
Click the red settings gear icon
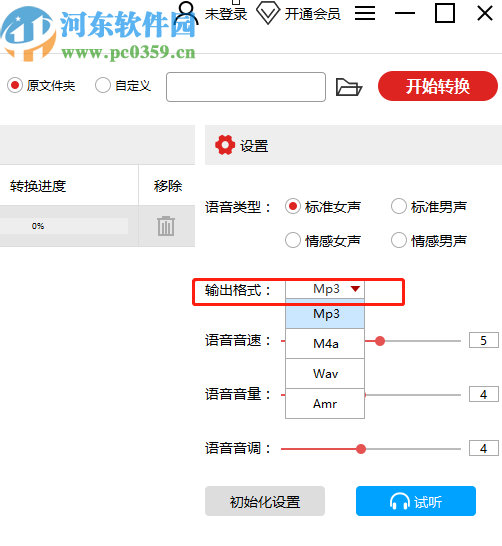[225, 145]
